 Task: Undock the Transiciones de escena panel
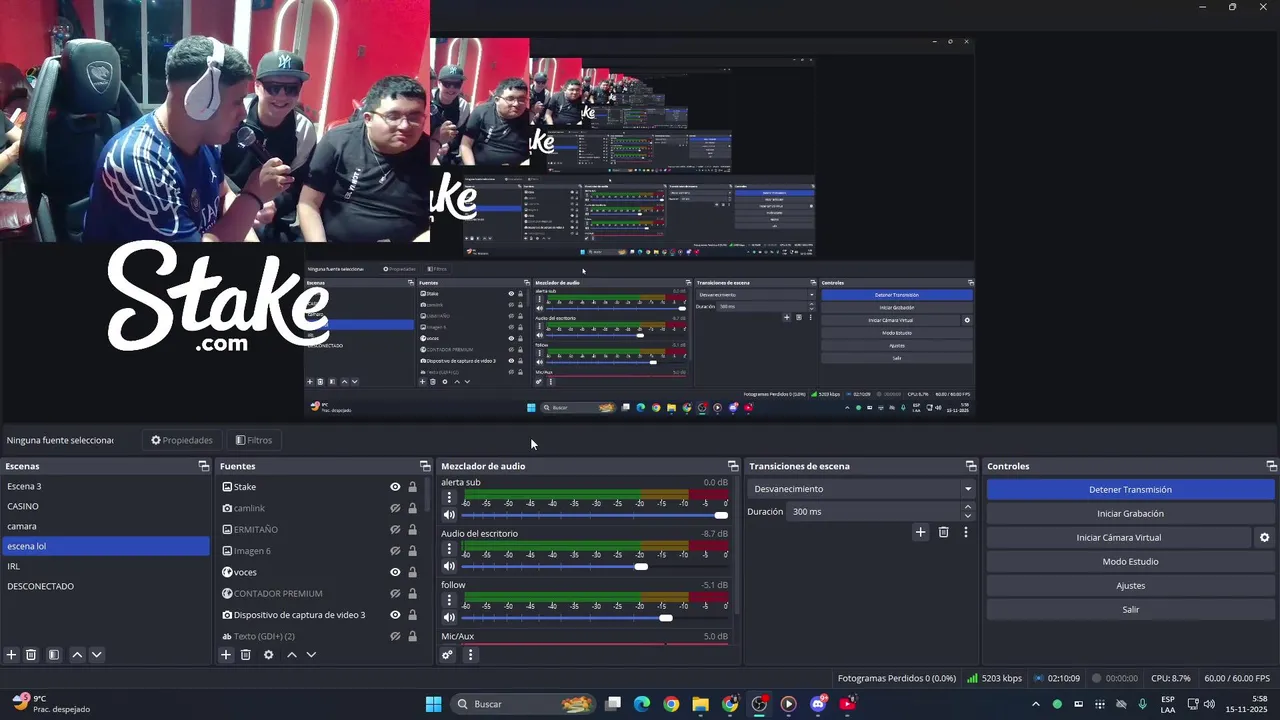click(x=971, y=466)
